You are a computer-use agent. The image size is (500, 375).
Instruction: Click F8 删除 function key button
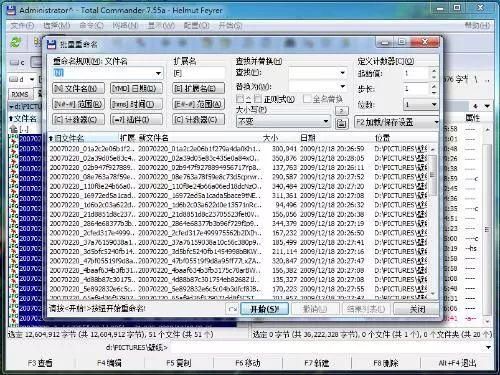[x=386, y=363]
